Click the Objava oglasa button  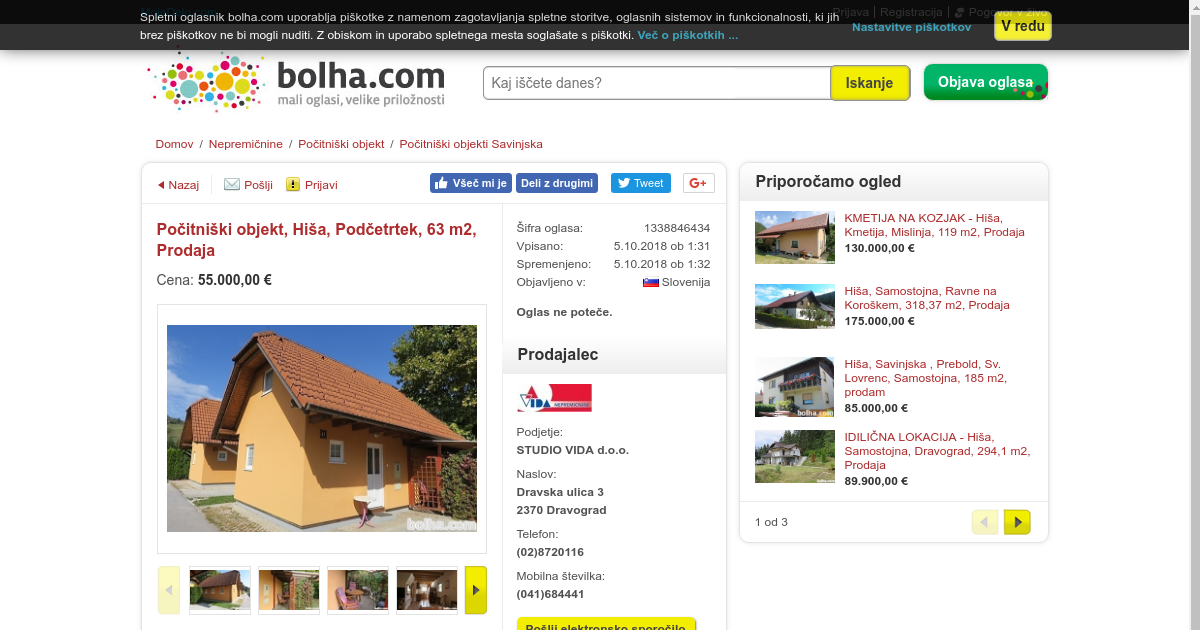(x=986, y=82)
